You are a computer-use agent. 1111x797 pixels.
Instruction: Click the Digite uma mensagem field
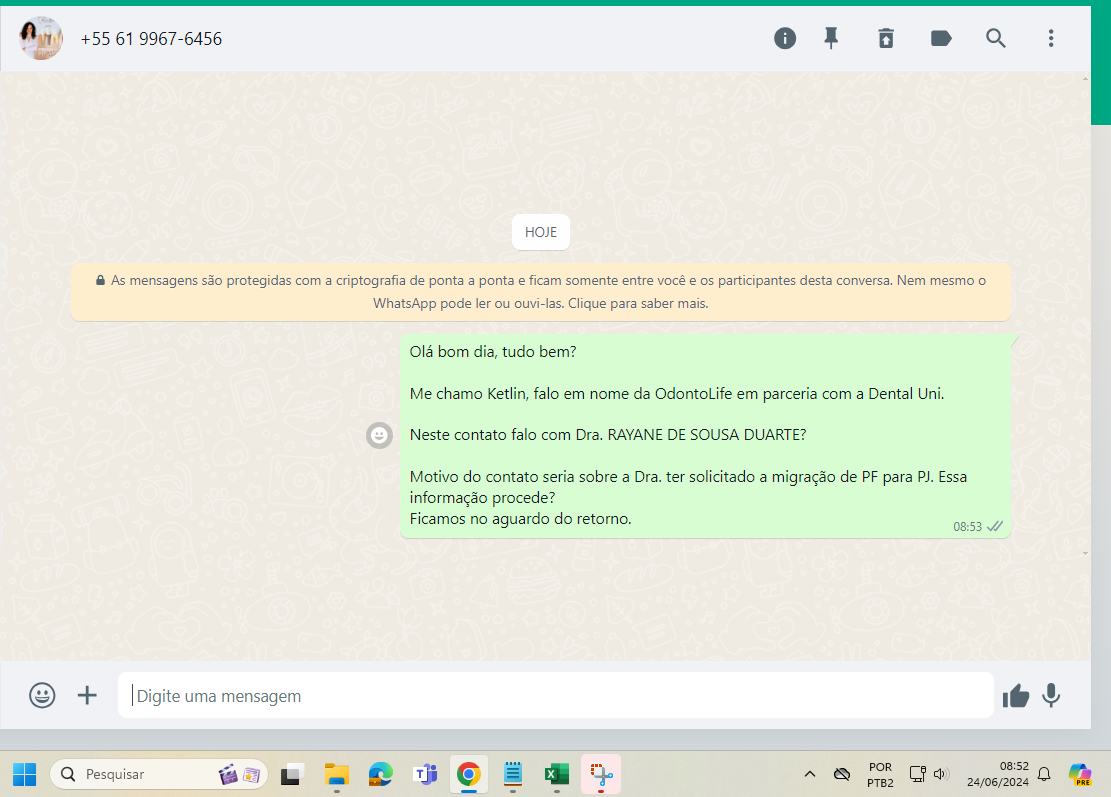click(x=556, y=695)
